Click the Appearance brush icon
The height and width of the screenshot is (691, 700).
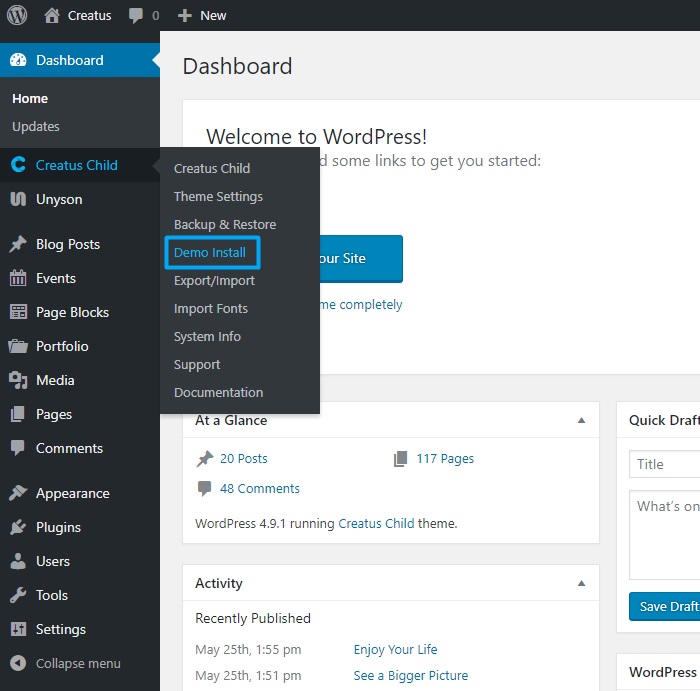pos(18,493)
